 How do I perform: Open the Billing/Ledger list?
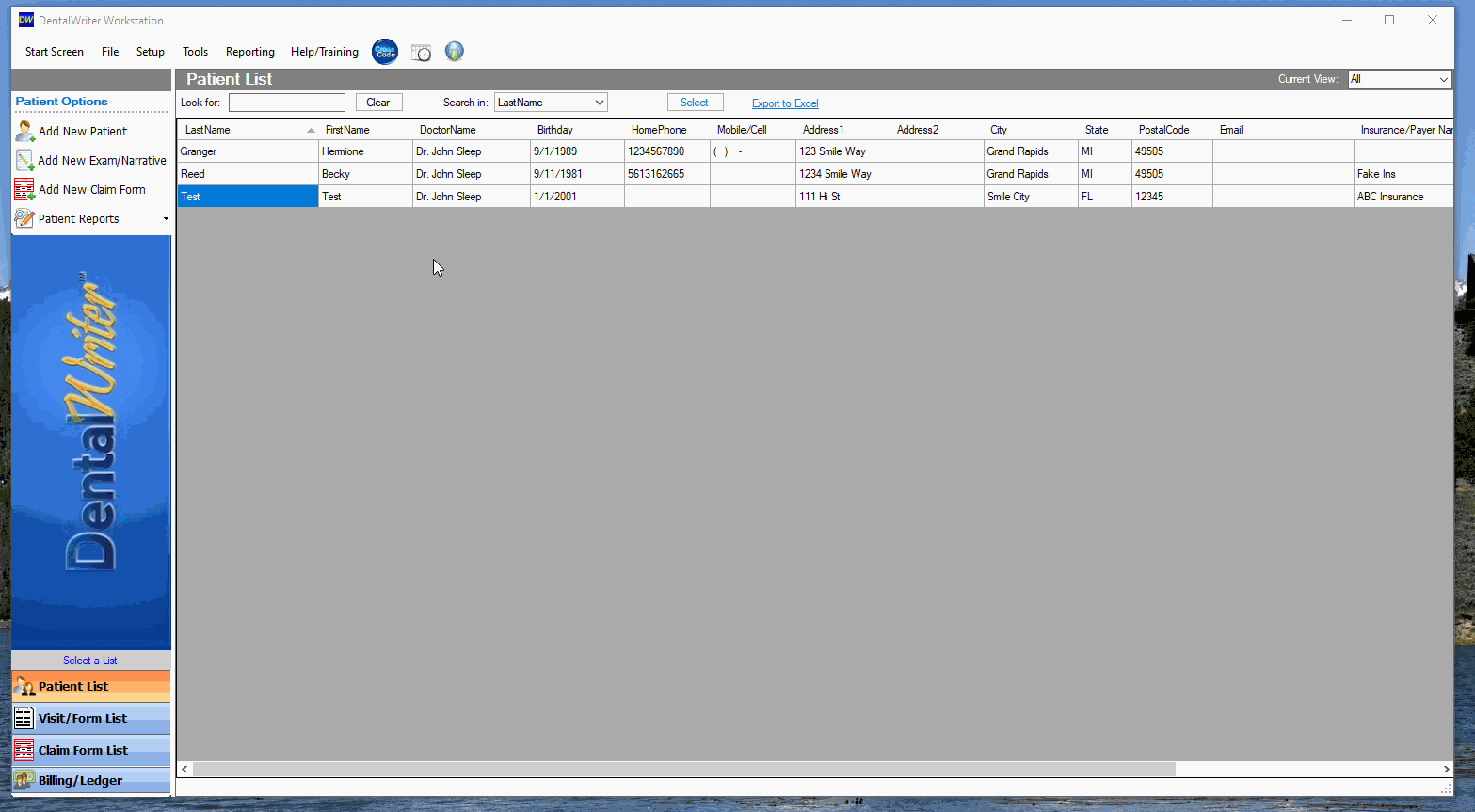pyautogui.click(x=91, y=780)
